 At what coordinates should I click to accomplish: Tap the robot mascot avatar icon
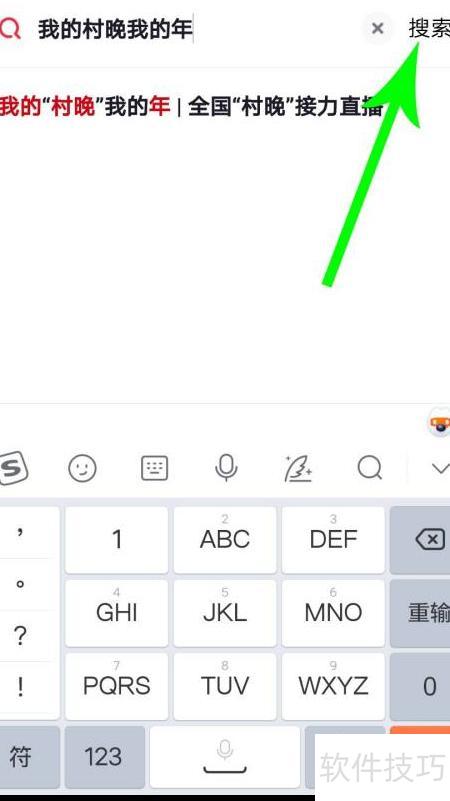click(x=439, y=424)
